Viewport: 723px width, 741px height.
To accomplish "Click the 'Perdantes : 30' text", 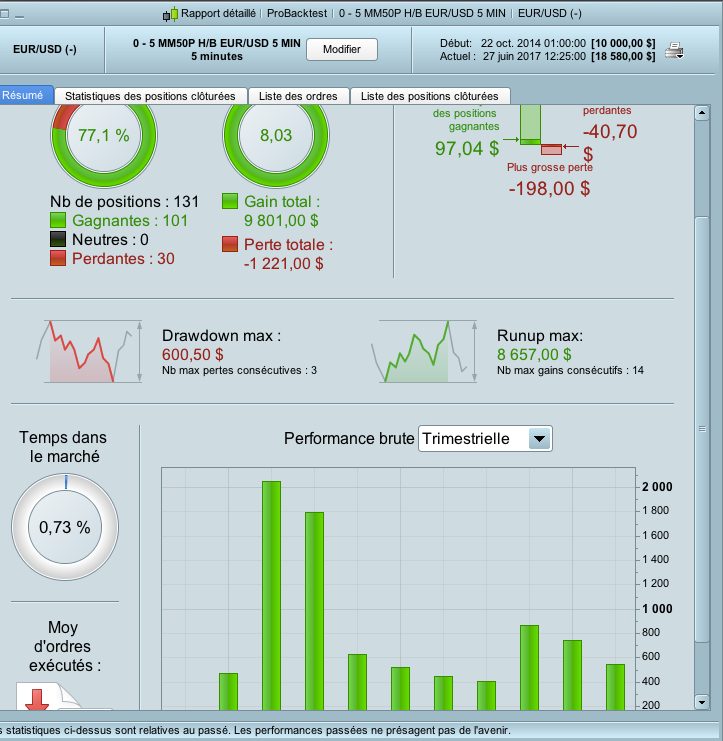I will point(123,258).
